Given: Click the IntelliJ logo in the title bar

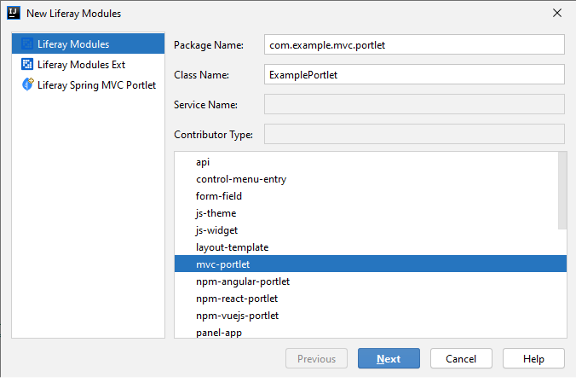Looking at the screenshot, I should coord(14,13).
